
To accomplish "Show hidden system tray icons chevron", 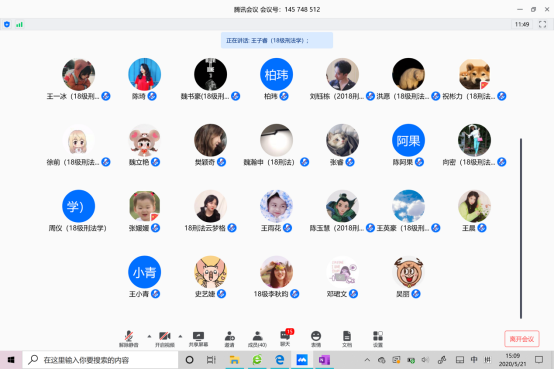I will pos(367,360).
